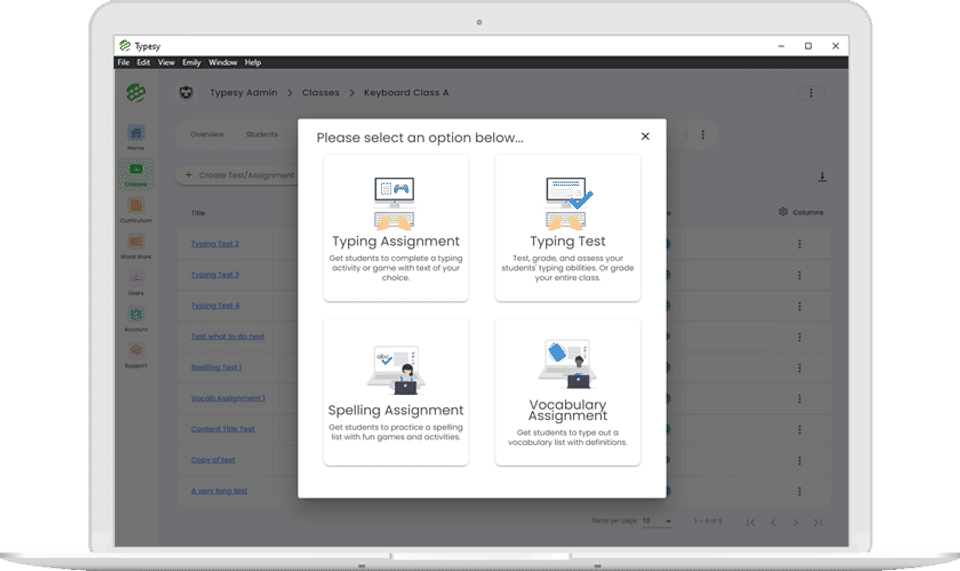The width and height of the screenshot is (960, 571).
Task: Click the download icon above the table
Action: [x=822, y=176]
